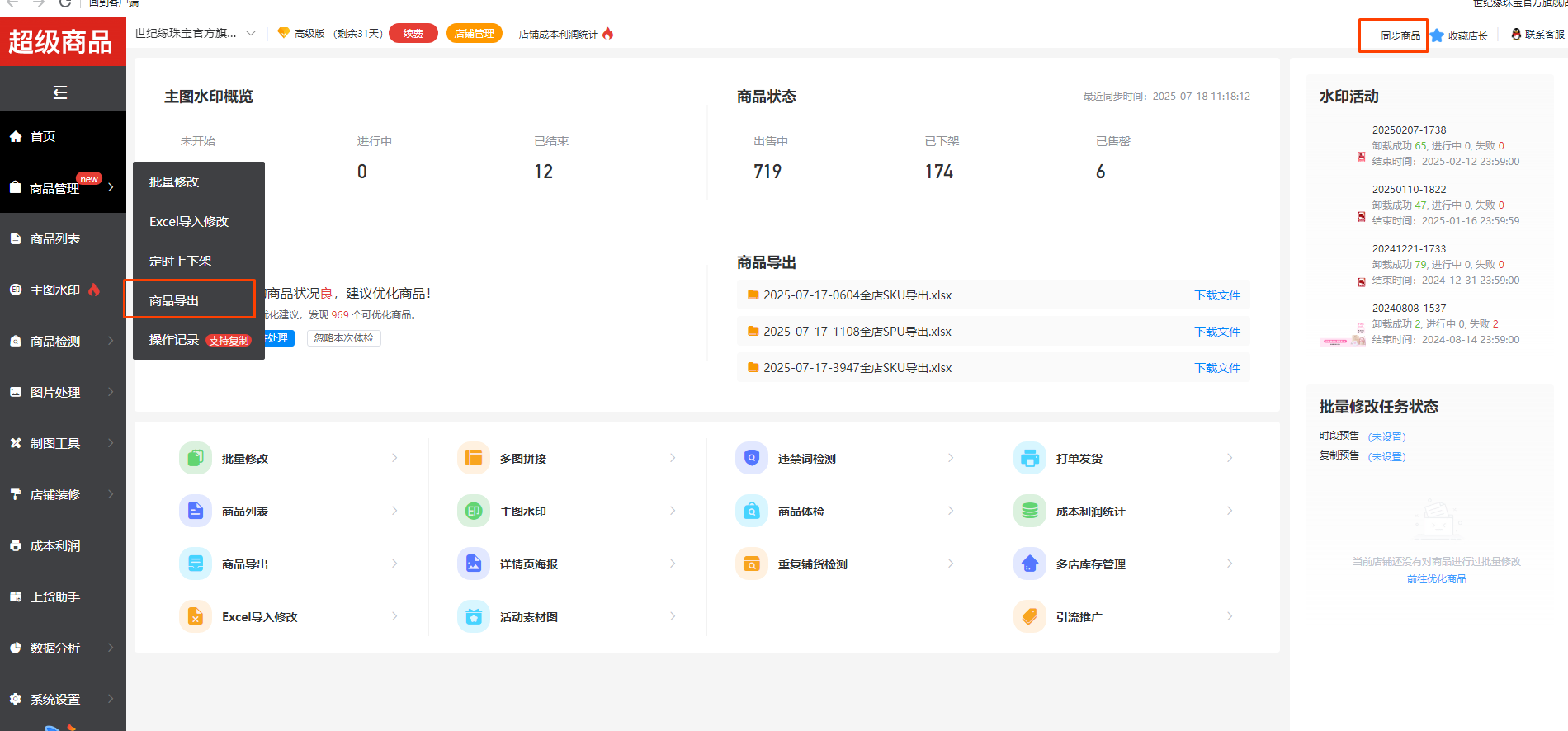This screenshot has width=1568, height=731.
Task: Open the 打单发货 printer icon
Action: pos(1029,458)
